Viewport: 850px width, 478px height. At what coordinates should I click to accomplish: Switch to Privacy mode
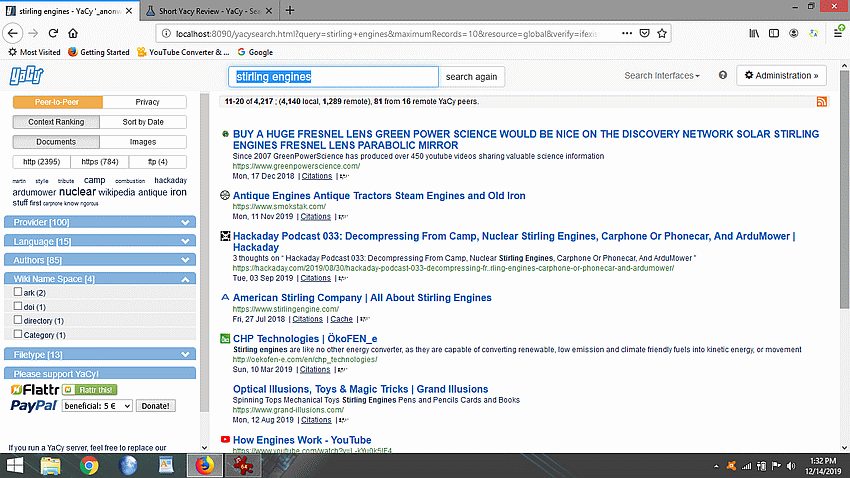tap(145, 102)
